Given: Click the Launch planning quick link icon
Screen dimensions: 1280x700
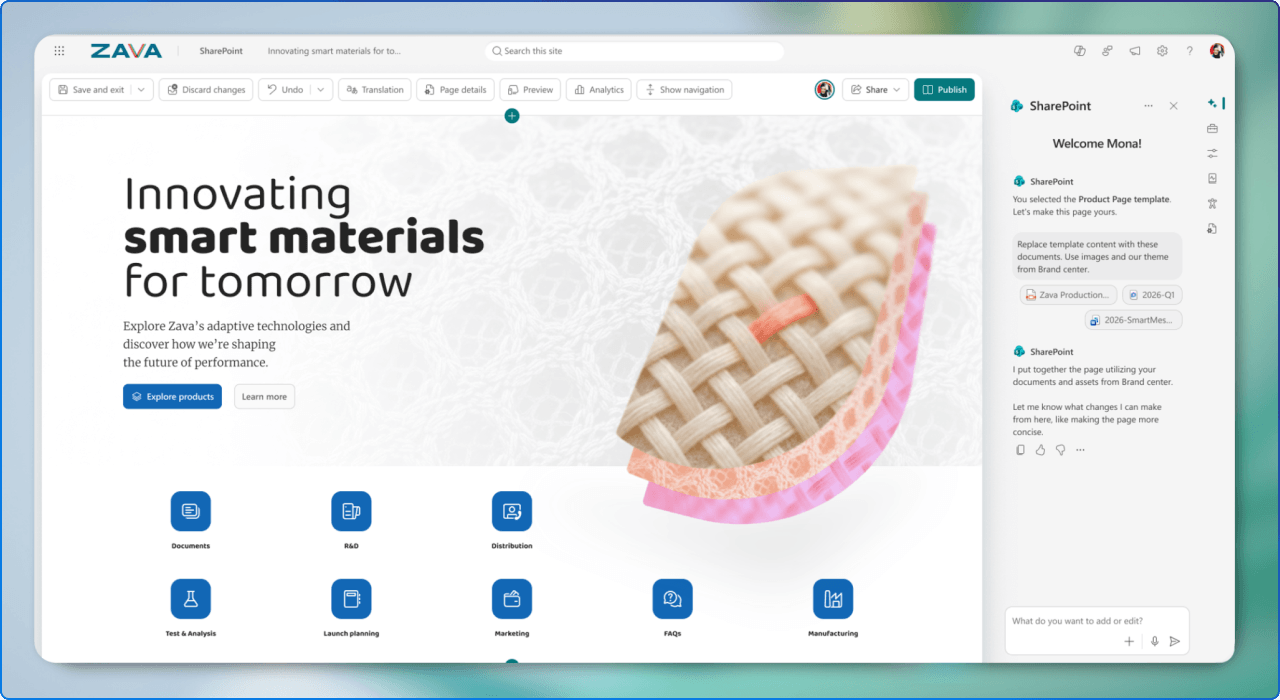Looking at the screenshot, I should (351, 599).
